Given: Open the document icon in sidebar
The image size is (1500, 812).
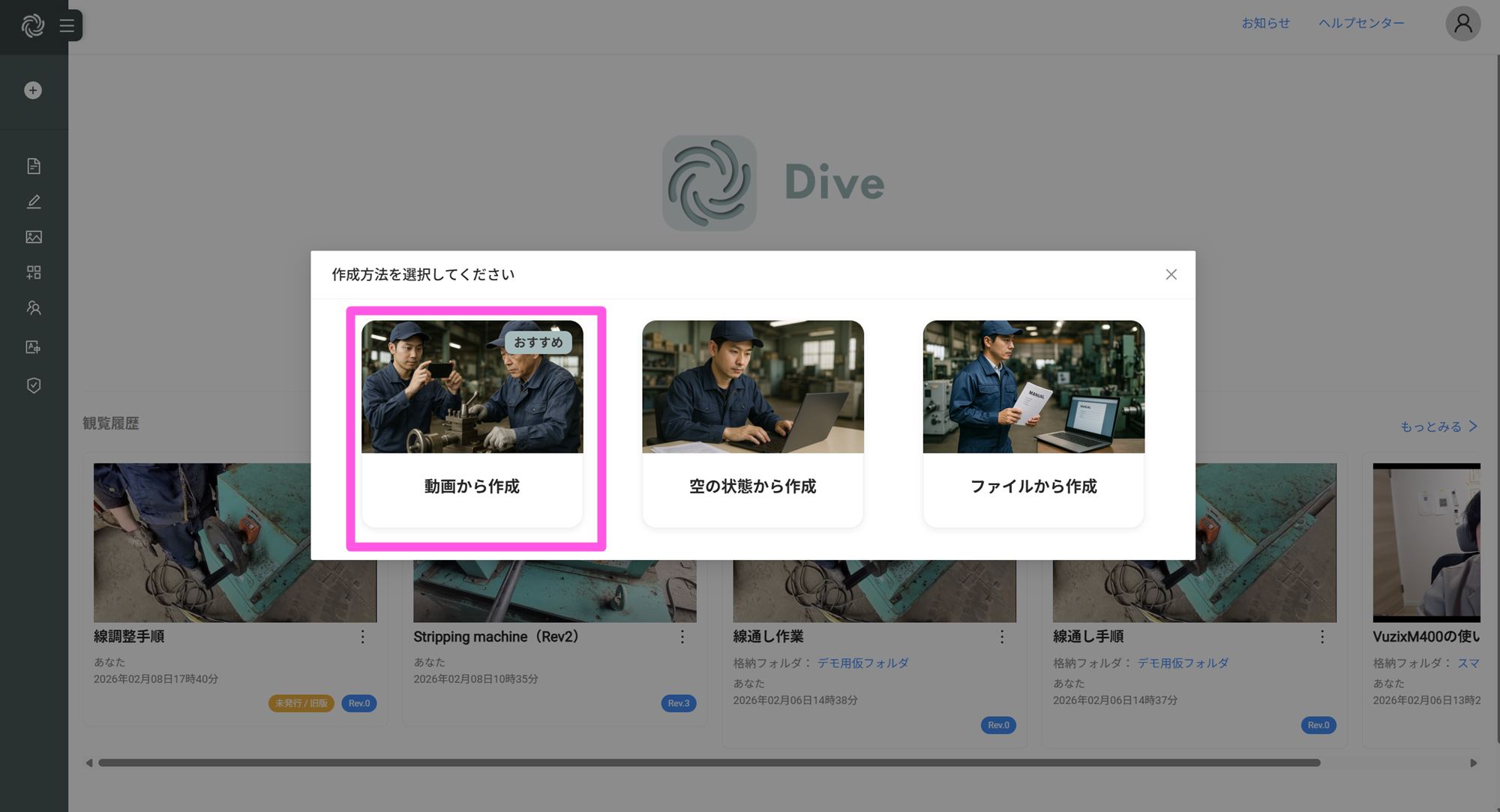Looking at the screenshot, I should [34, 166].
